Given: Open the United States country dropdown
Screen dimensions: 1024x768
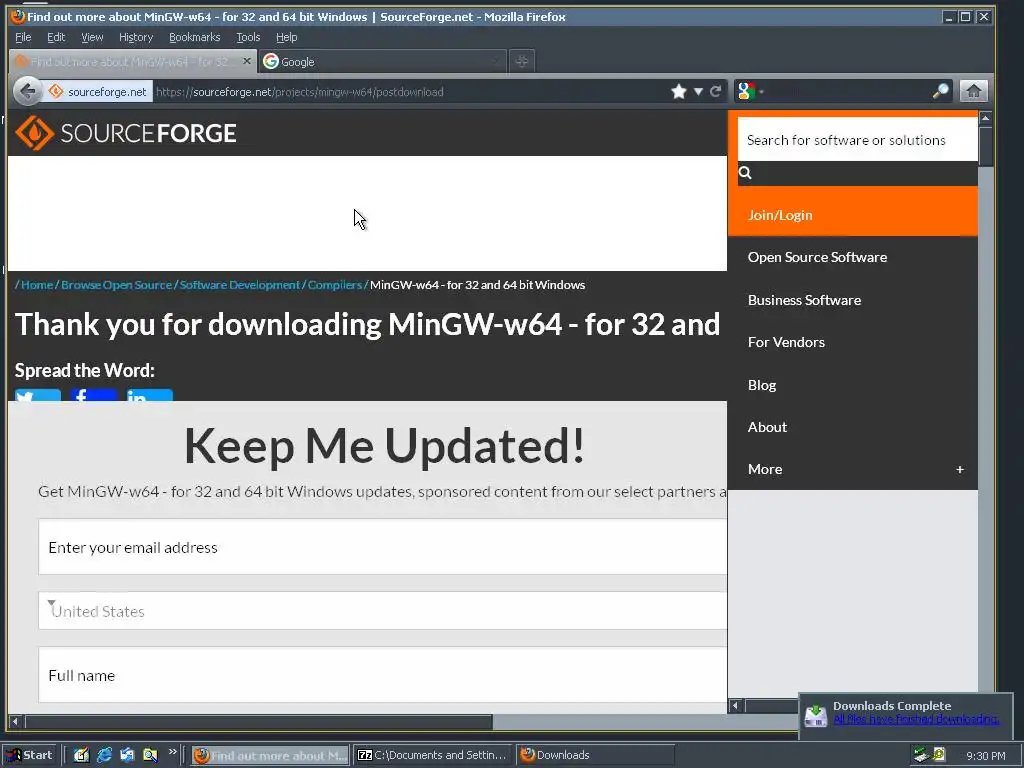Looking at the screenshot, I should coord(383,611).
